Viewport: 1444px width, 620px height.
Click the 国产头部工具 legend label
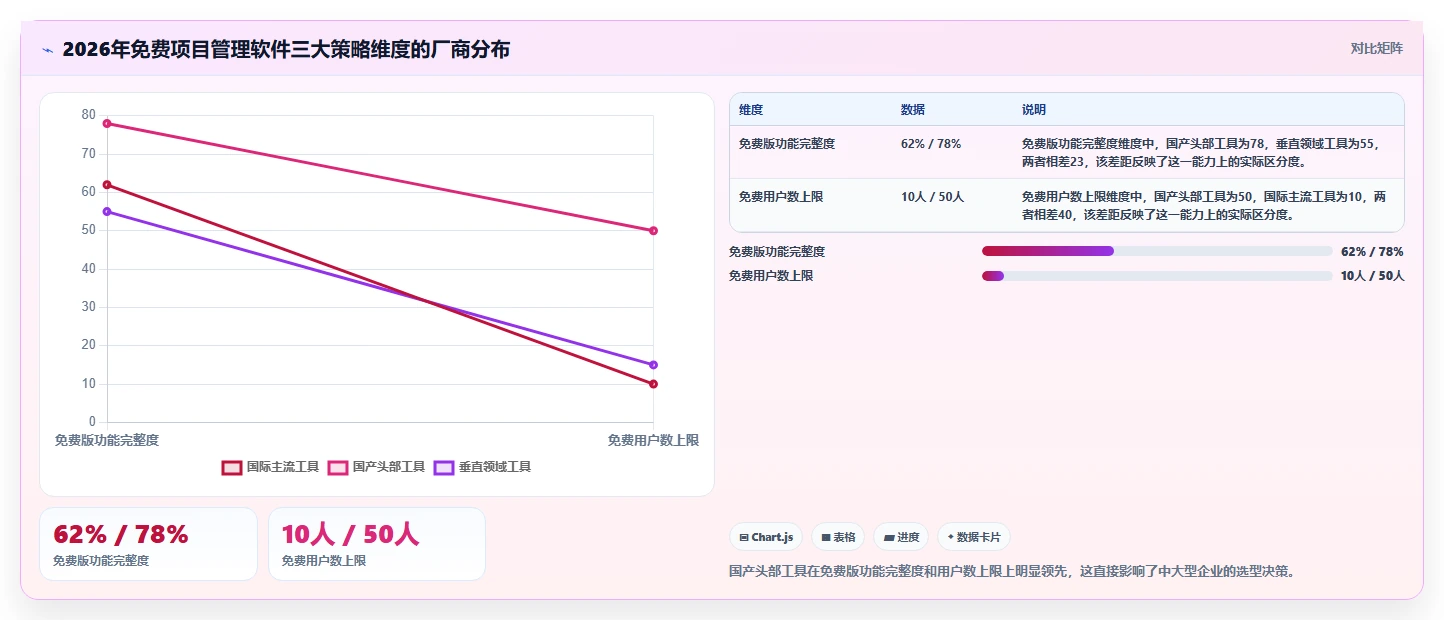[x=389, y=467]
